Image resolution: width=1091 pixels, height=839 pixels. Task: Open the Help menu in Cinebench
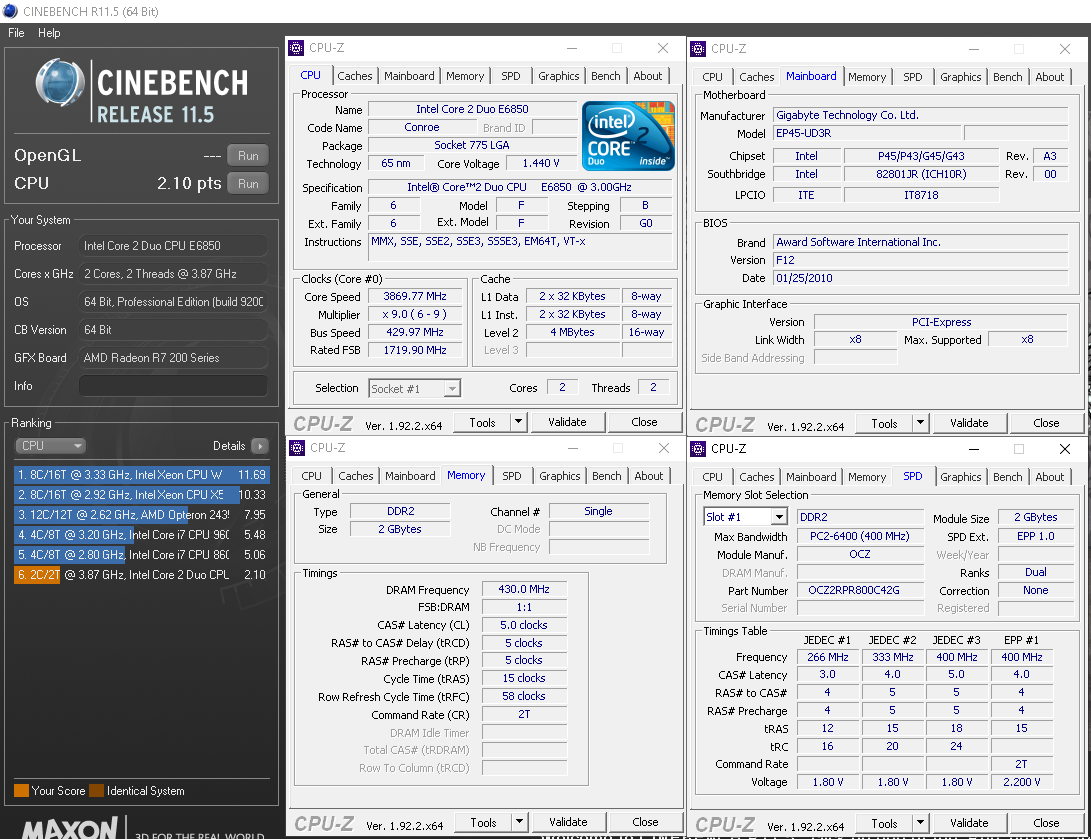[49, 33]
